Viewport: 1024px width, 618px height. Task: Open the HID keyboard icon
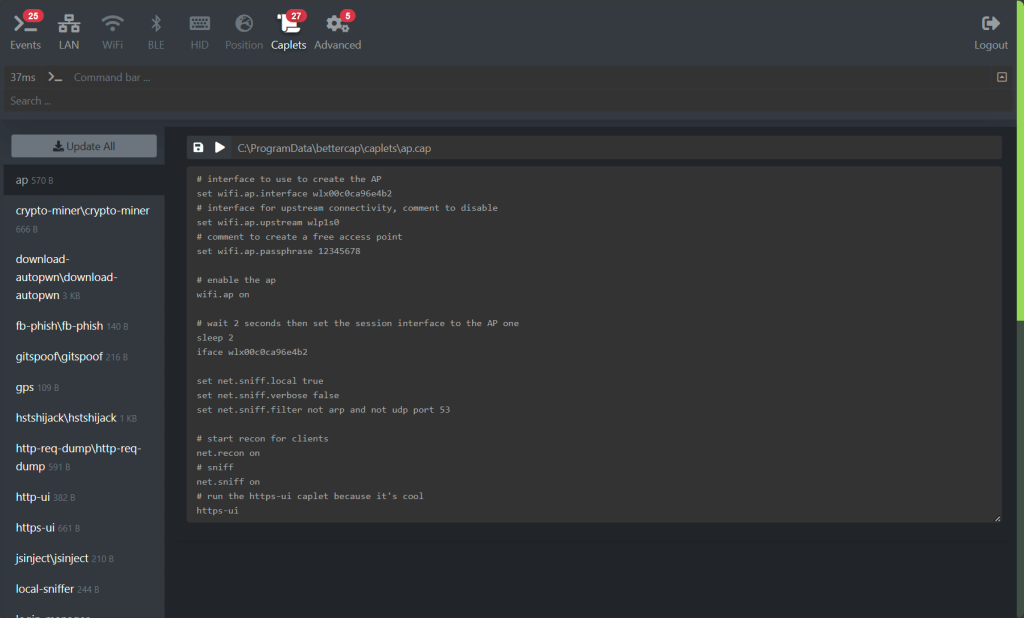pos(200,24)
